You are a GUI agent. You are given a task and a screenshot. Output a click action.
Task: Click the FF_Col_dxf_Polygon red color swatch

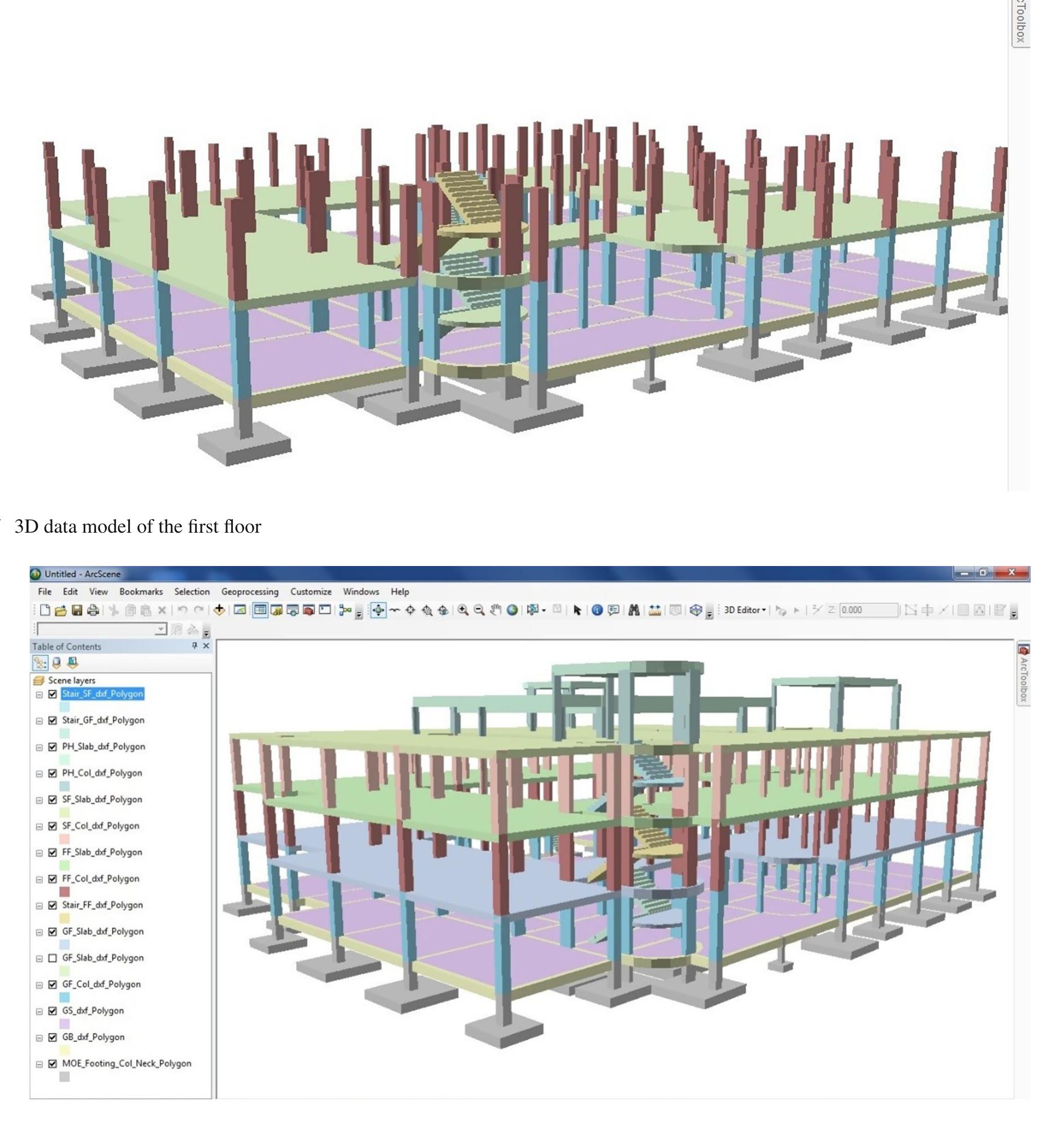click(64, 892)
